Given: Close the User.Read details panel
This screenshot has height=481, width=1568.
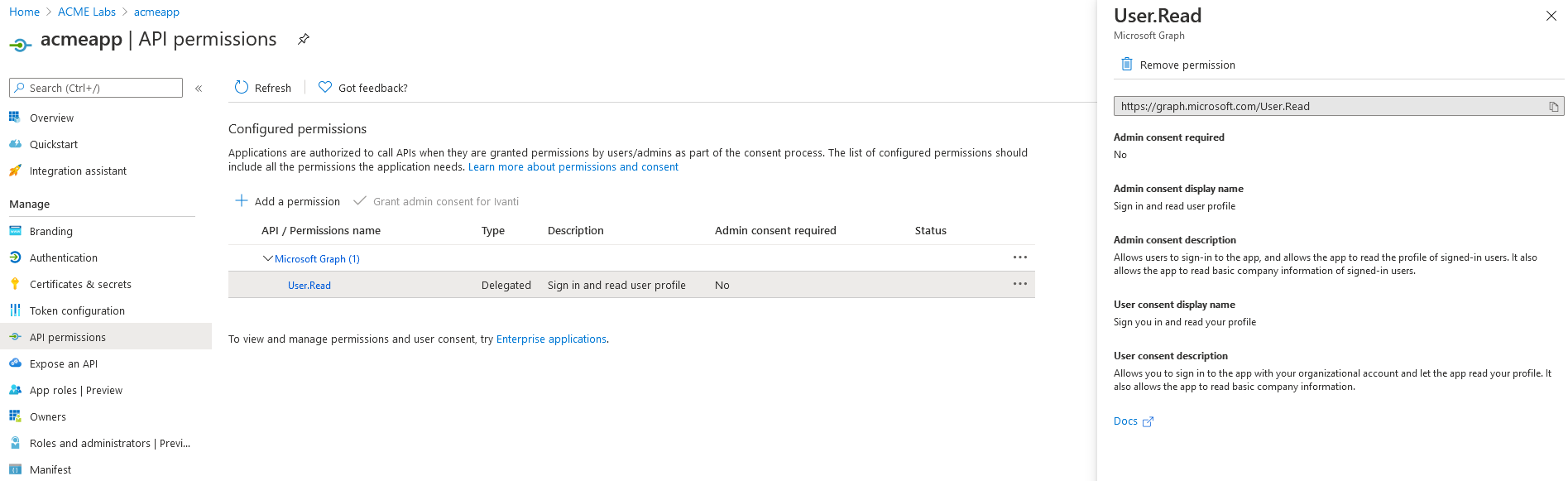Looking at the screenshot, I should point(1551,16).
